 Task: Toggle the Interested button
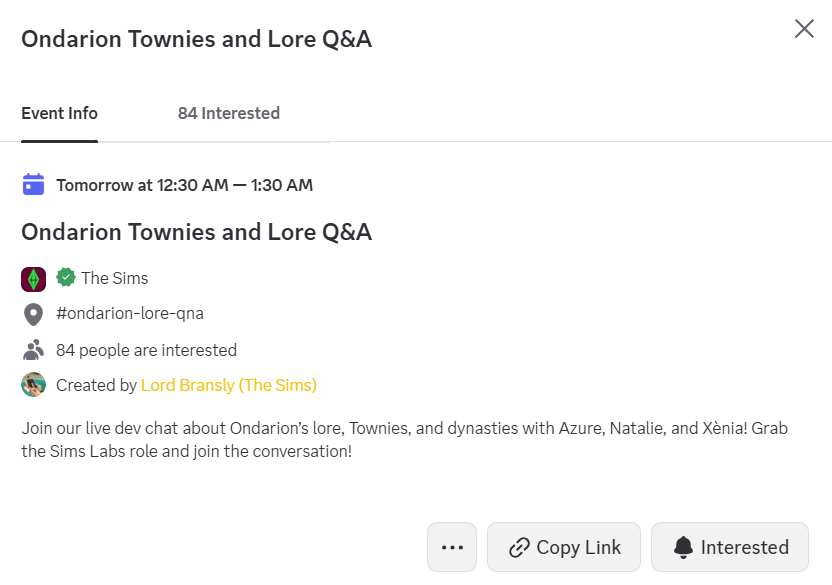(730, 547)
